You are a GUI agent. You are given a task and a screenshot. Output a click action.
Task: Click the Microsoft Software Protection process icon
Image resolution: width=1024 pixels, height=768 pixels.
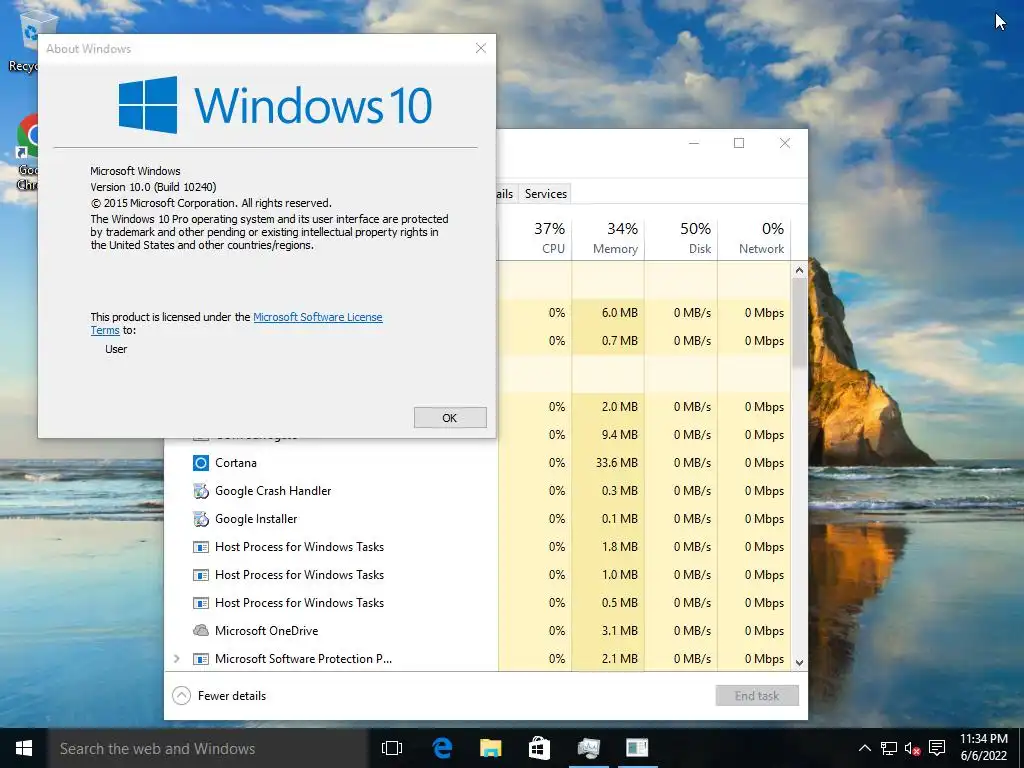pyautogui.click(x=200, y=659)
